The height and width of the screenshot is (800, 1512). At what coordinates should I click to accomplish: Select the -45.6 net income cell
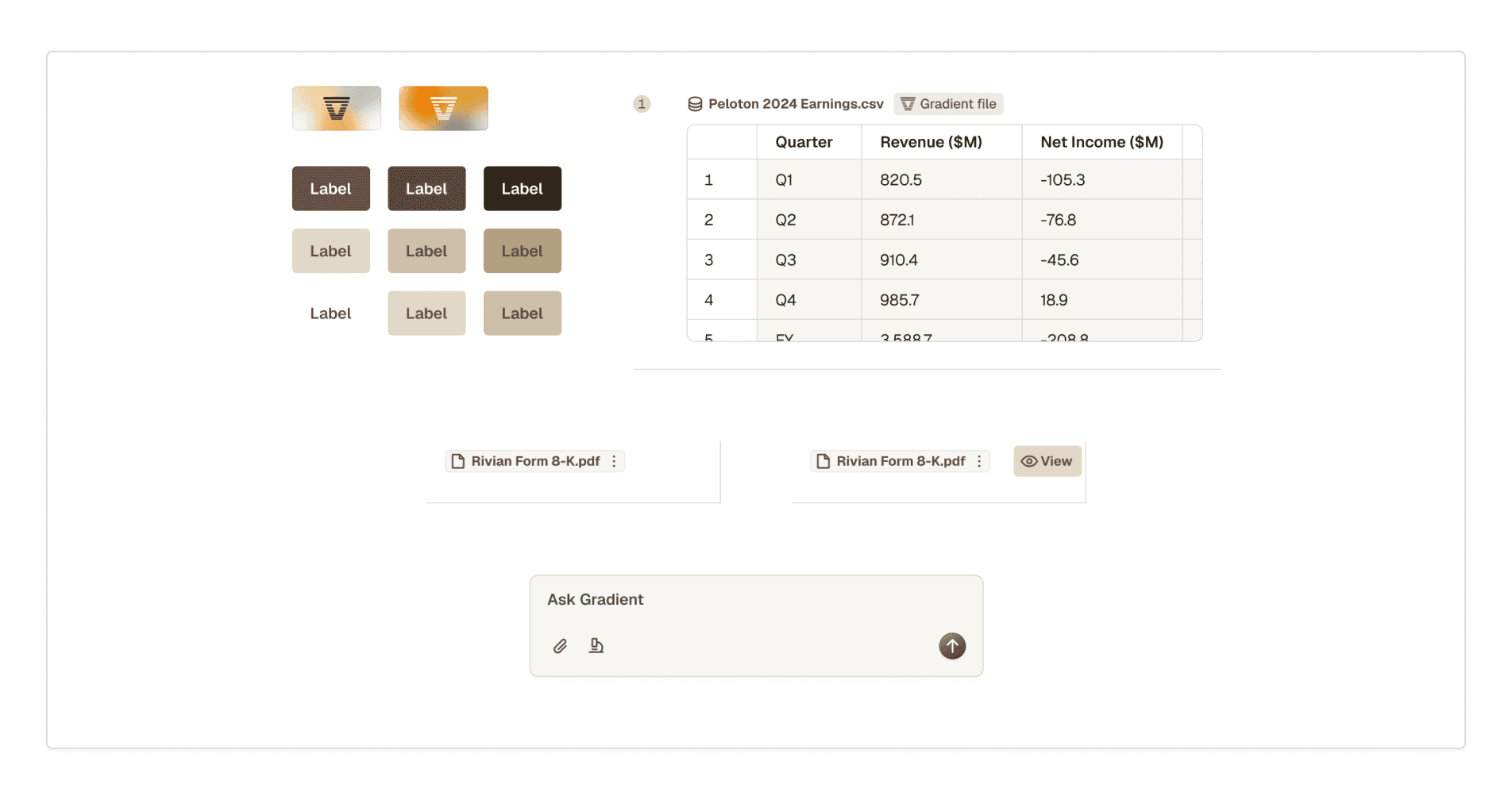1102,260
